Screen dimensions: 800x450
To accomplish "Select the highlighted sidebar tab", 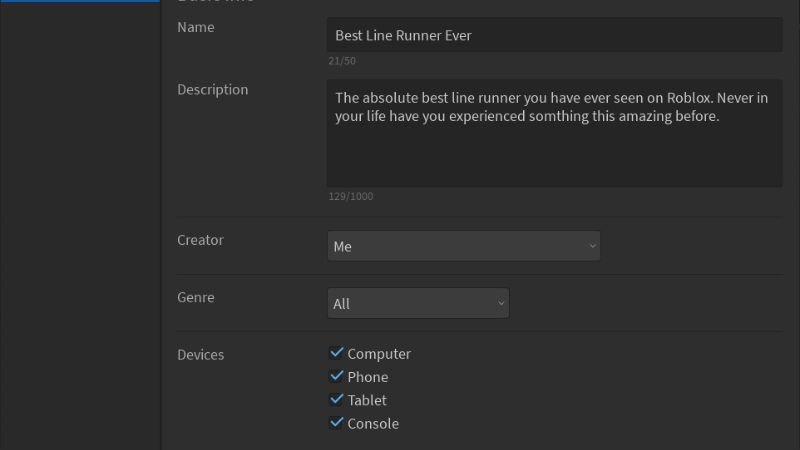I will [80, 1].
